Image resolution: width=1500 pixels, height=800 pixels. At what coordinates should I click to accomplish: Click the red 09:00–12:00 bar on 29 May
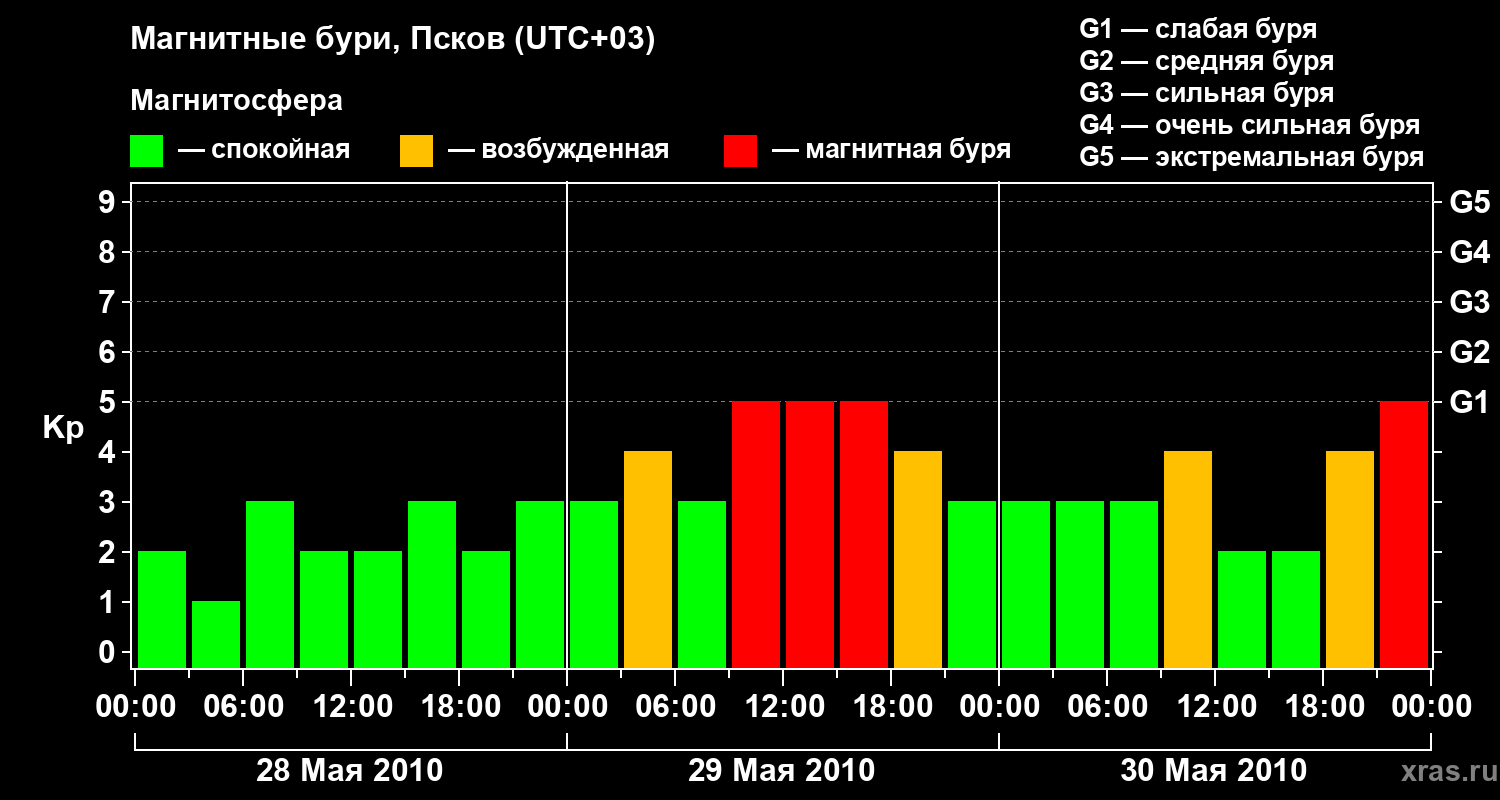756,534
